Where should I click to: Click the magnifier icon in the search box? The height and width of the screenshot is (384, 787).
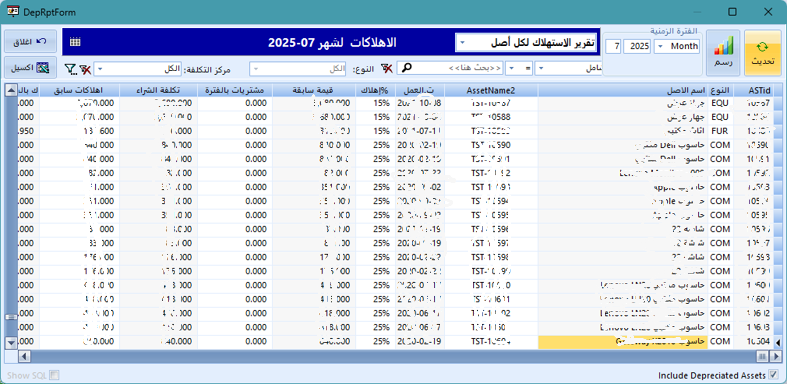tap(407, 69)
